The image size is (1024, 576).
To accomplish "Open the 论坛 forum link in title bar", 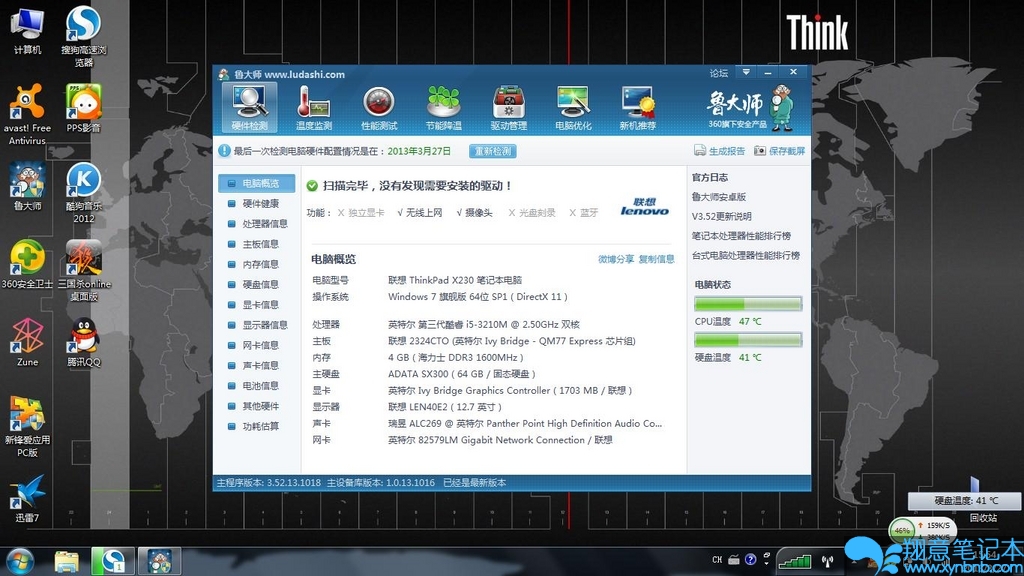I will coord(718,73).
